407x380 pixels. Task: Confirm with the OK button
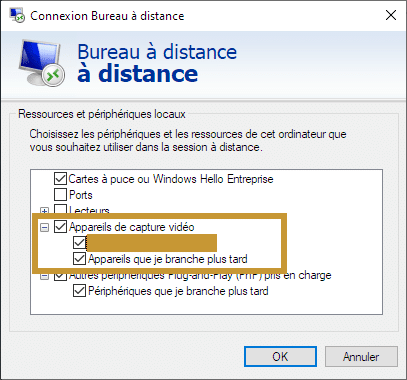pos(280,357)
